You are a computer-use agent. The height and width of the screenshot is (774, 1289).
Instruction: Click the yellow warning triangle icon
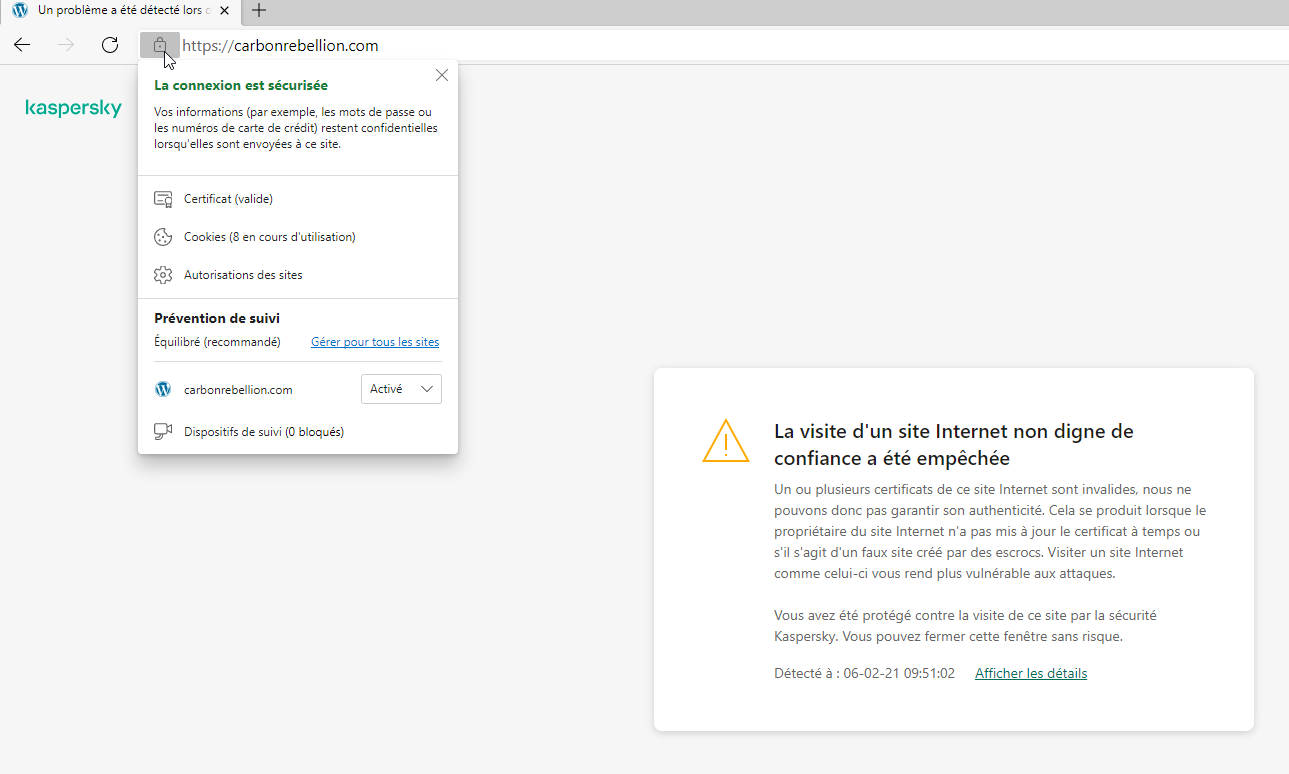[726, 441]
